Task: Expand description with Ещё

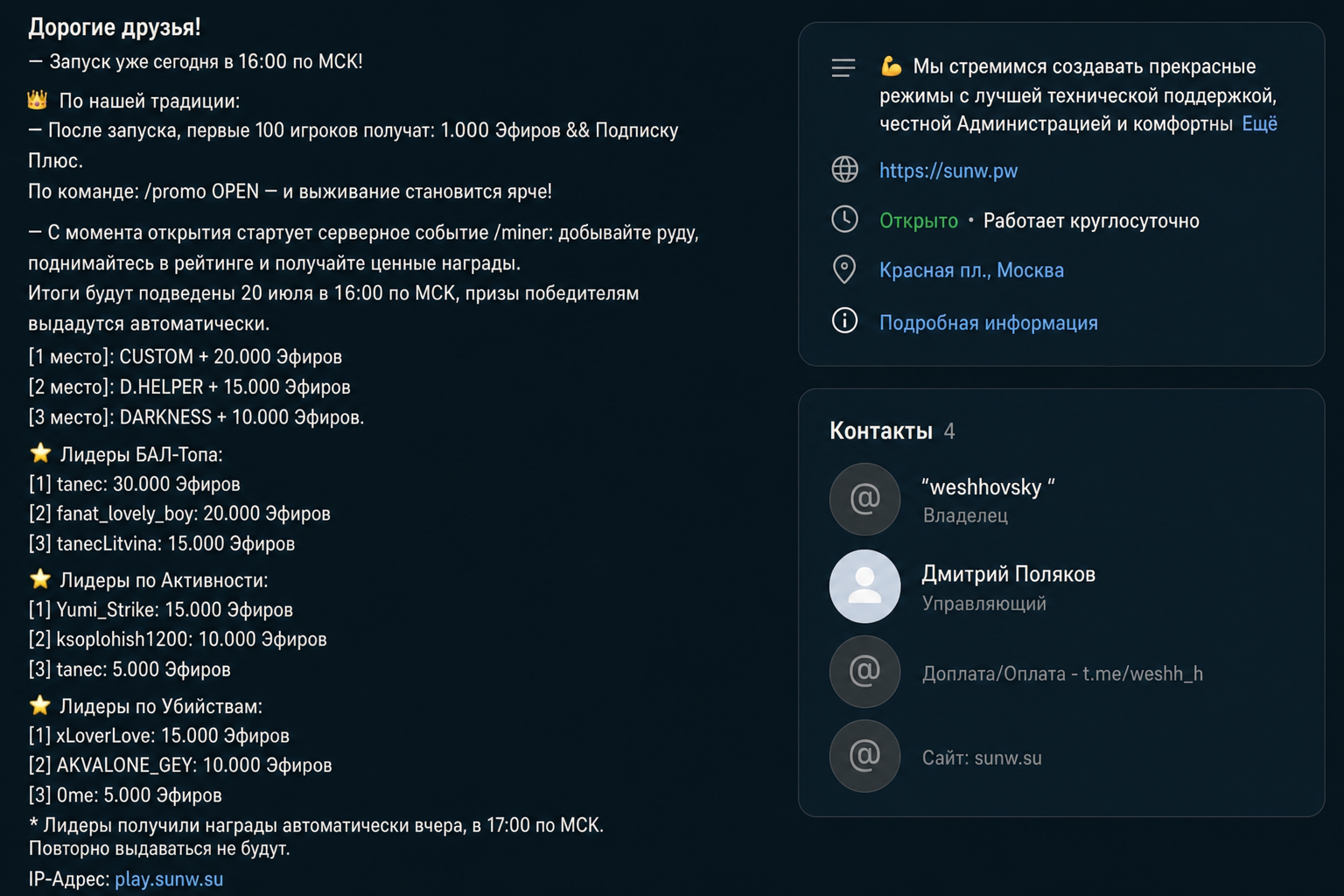Action: point(1259,124)
